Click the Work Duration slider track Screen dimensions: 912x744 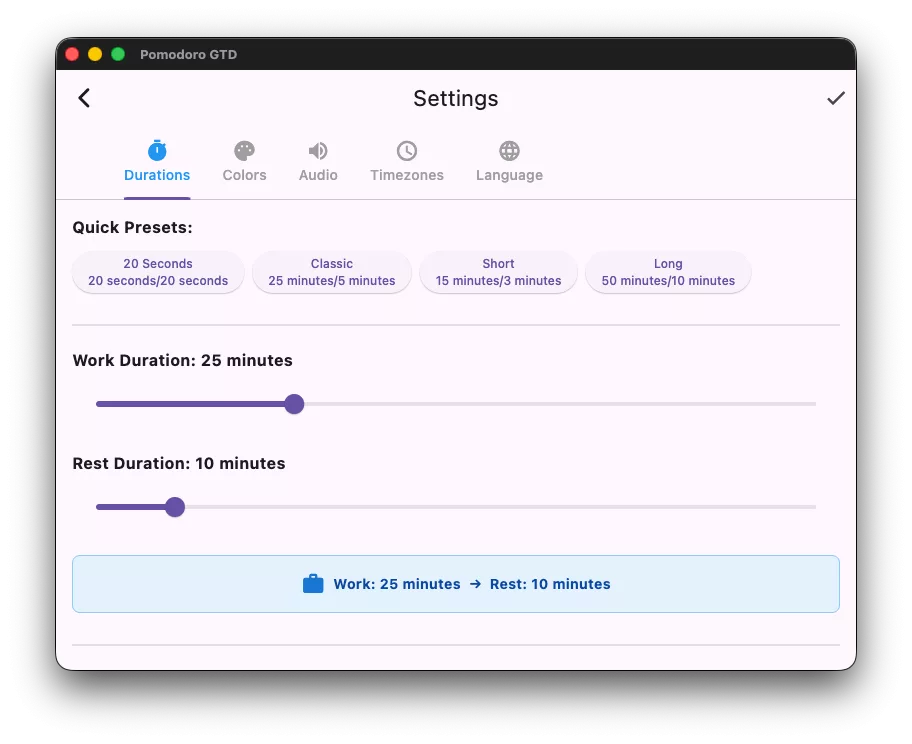click(456, 404)
